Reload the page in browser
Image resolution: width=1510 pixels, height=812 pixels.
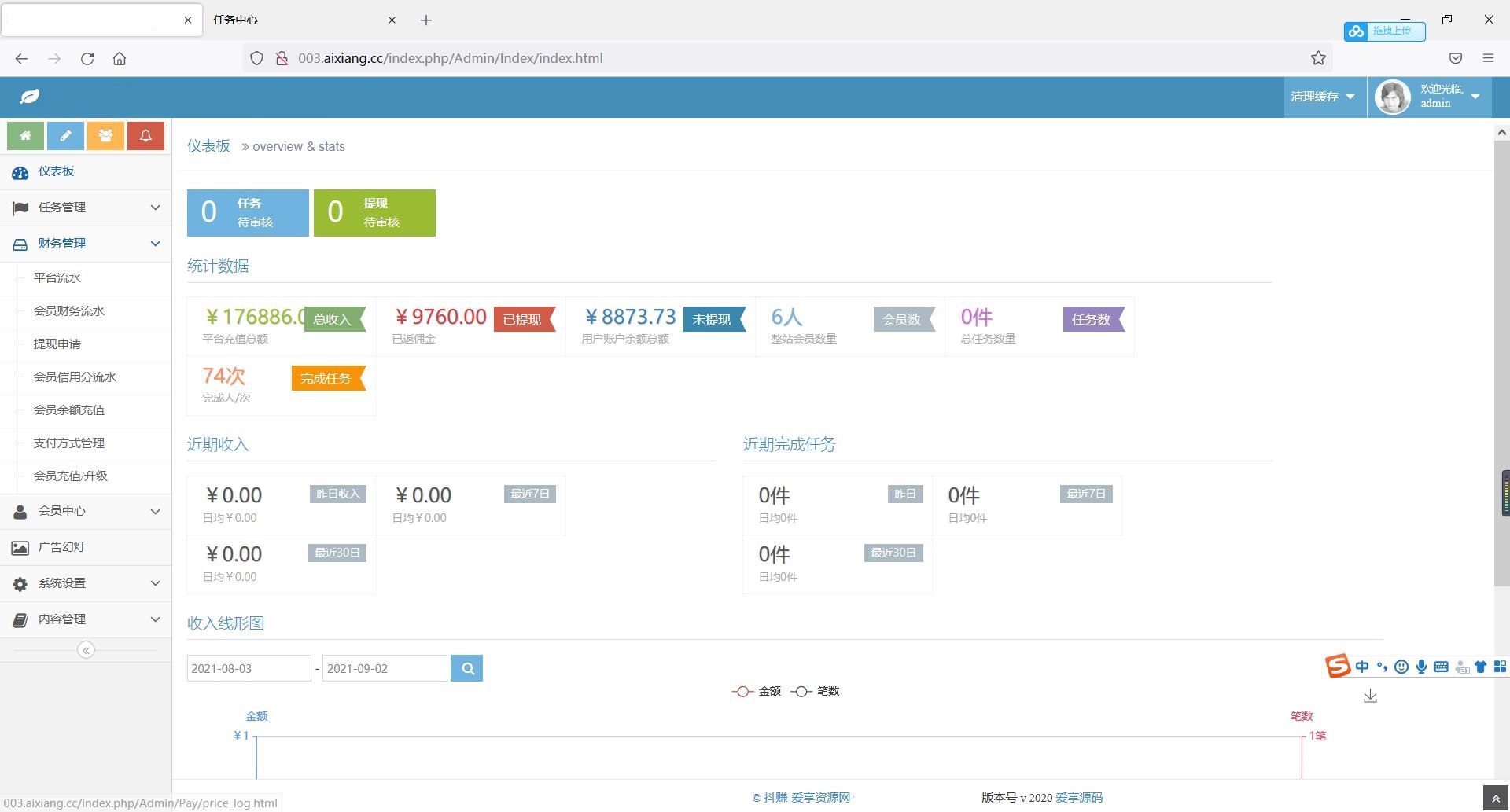[x=87, y=58]
